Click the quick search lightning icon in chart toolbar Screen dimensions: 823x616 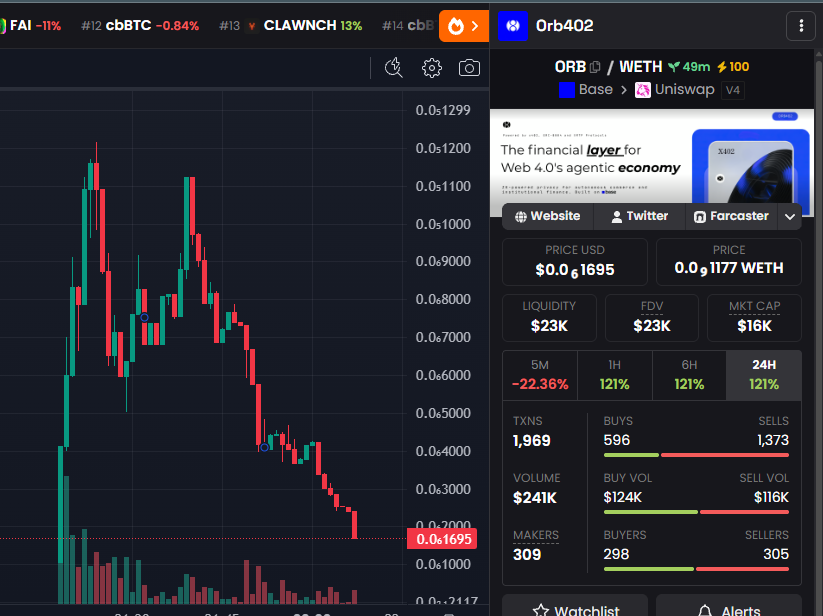pyautogui.click(x=394, y=68)
